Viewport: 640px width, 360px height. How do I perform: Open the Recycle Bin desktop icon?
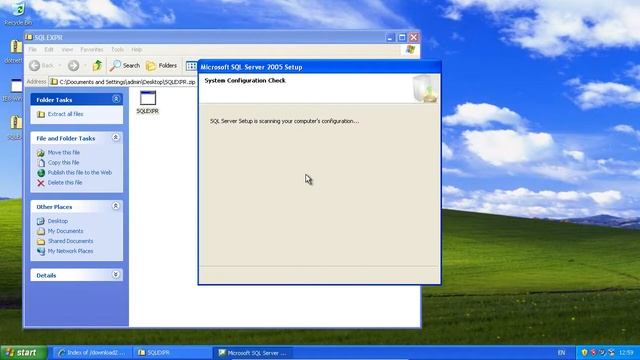(x=18, y=13)
